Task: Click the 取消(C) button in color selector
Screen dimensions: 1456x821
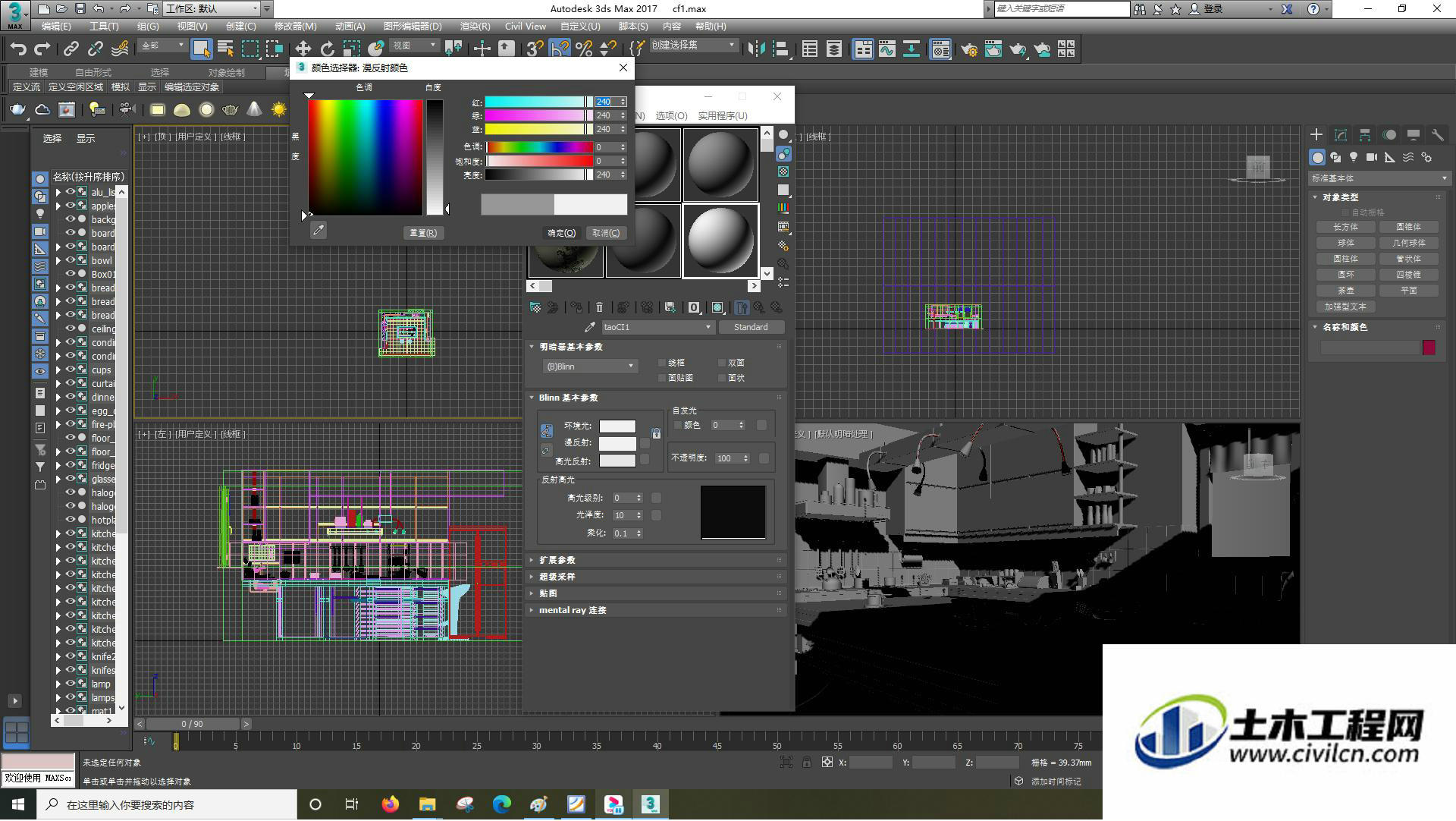Action: point(606,233)
